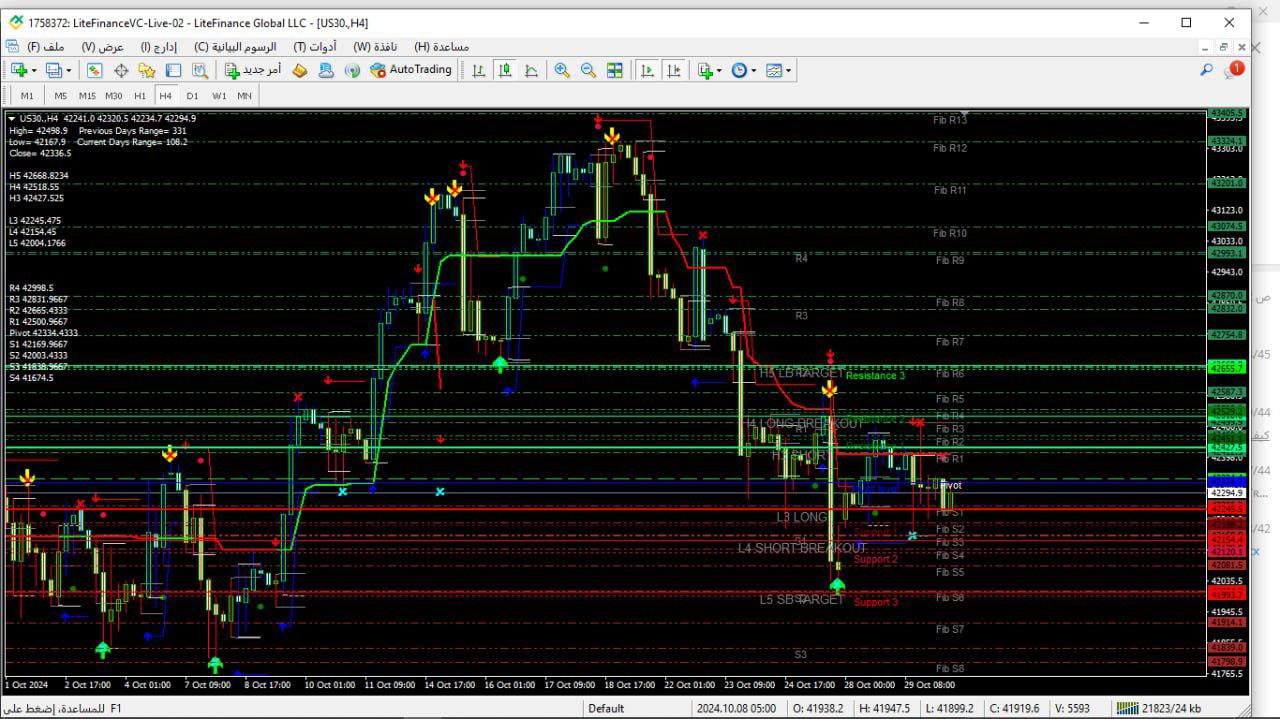Open the Navigator favorites icon
This screenshot has height=719, width=1280.
[x=147, y=70]
